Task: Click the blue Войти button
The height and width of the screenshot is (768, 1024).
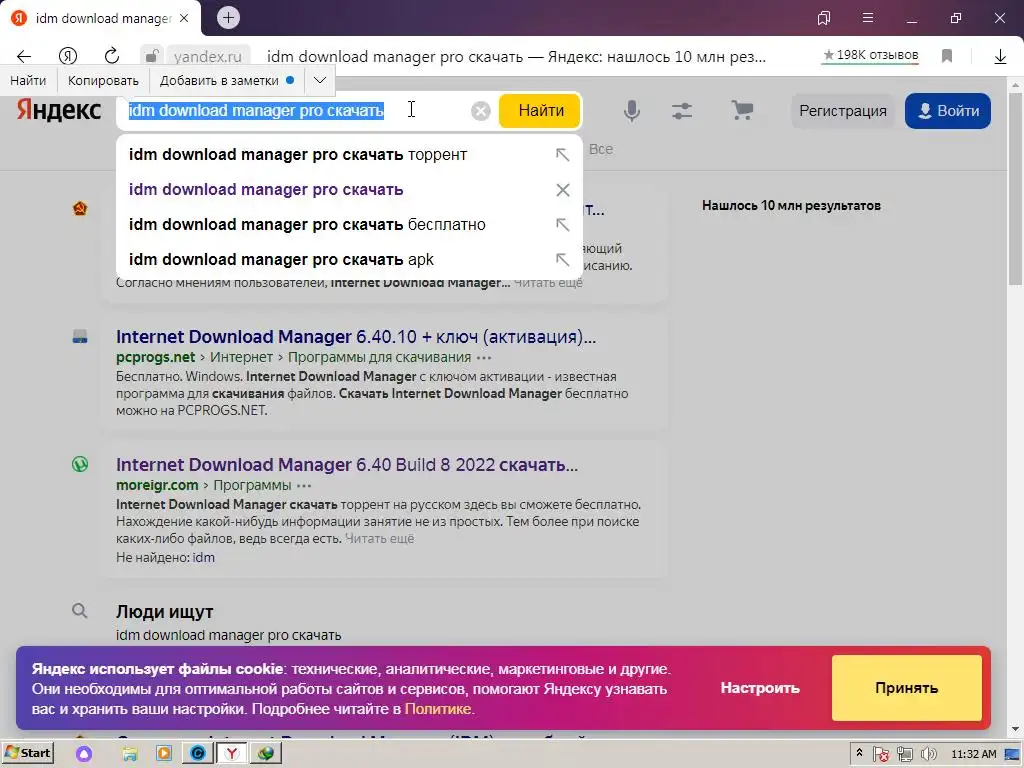Action: pos(948,111)
